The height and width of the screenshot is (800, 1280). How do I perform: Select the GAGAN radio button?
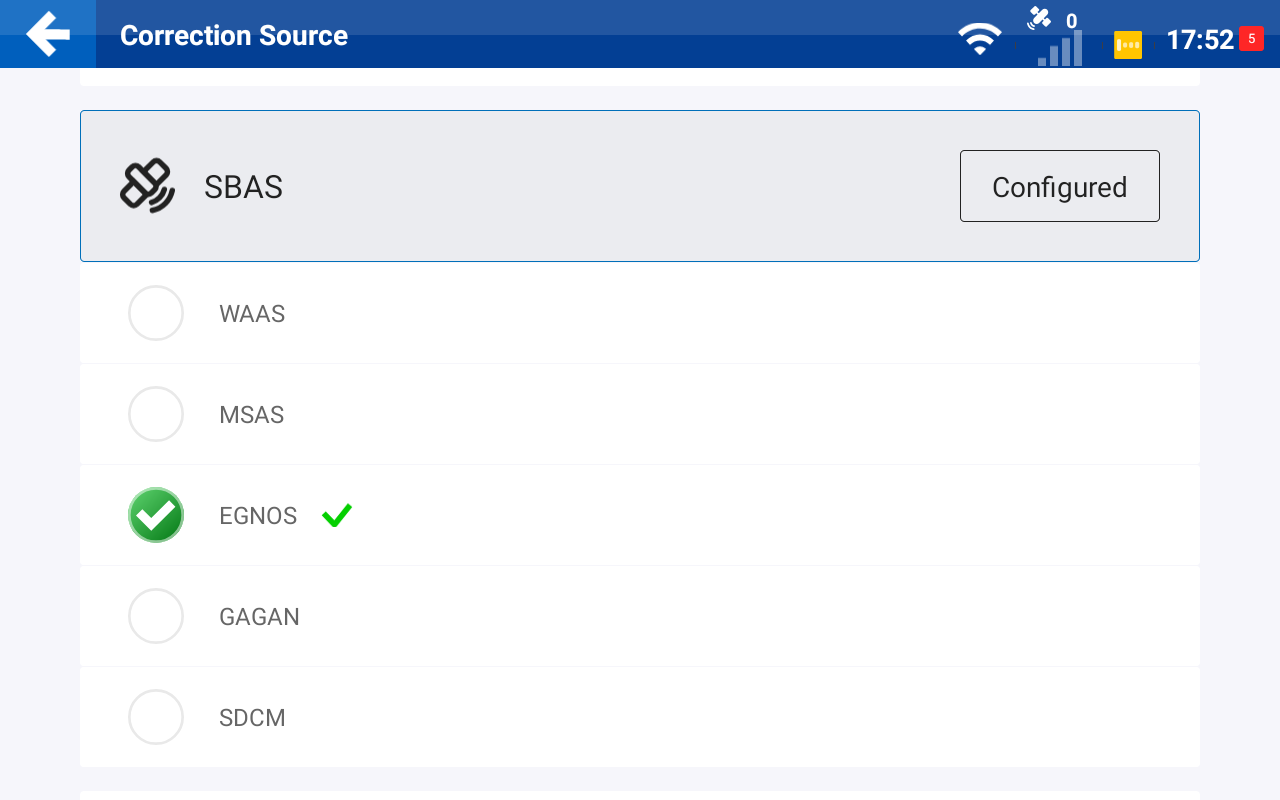pos(156,616)
